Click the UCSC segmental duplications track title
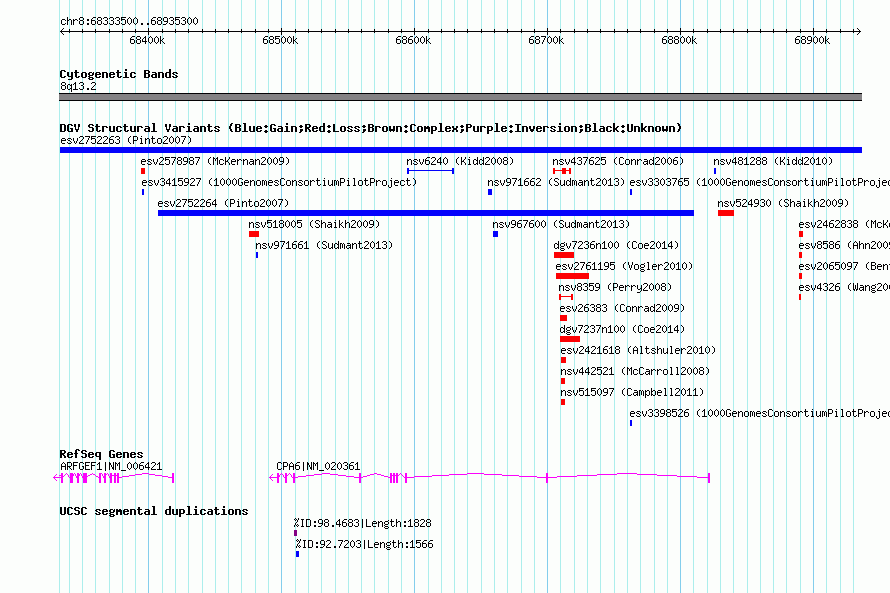The width and height of the screenshot is (890, 593). (154, 511)
